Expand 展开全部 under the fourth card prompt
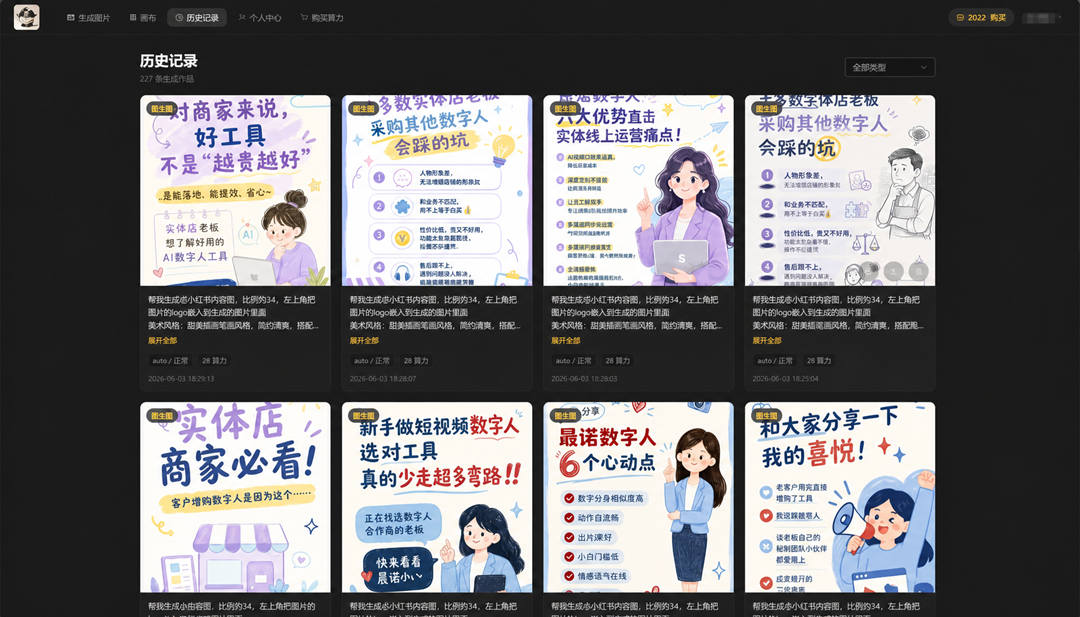Viewport: 1080px width, 617px height. [x=767, y=340]
